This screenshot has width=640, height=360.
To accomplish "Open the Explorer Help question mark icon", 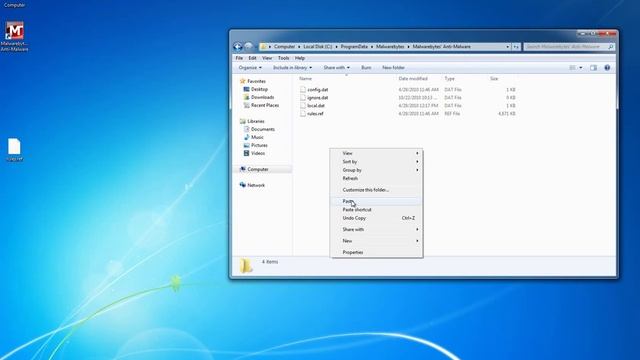I will click(607, 68).
